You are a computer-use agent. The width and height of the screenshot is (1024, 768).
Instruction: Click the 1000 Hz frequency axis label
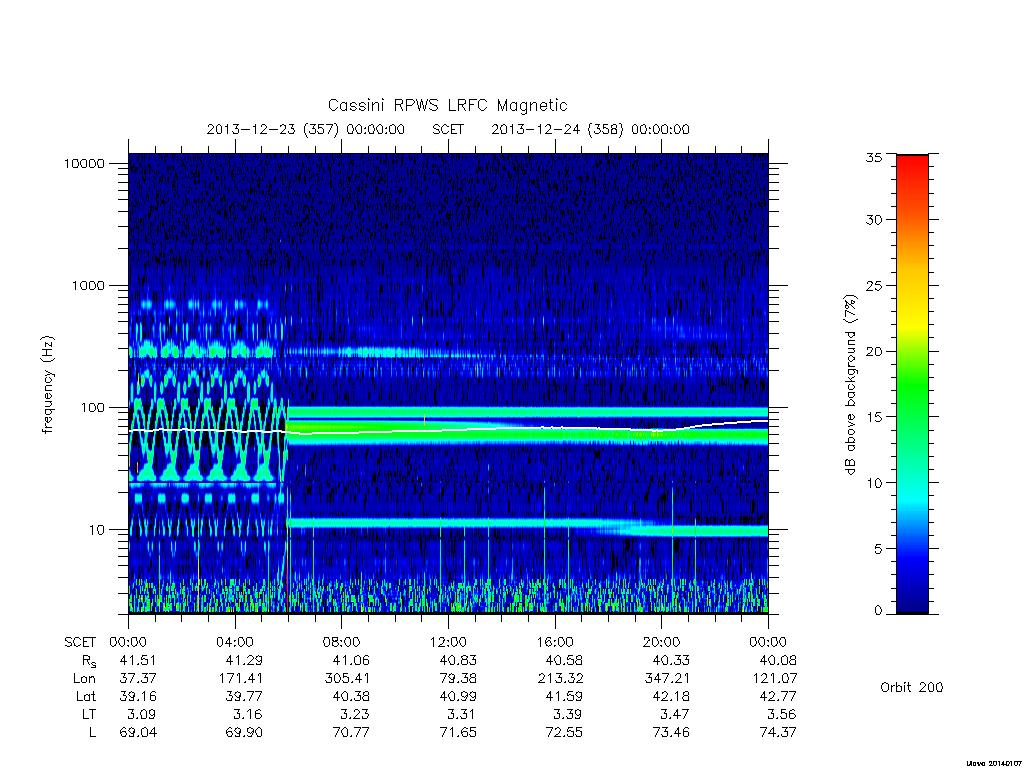click(88, 286)
